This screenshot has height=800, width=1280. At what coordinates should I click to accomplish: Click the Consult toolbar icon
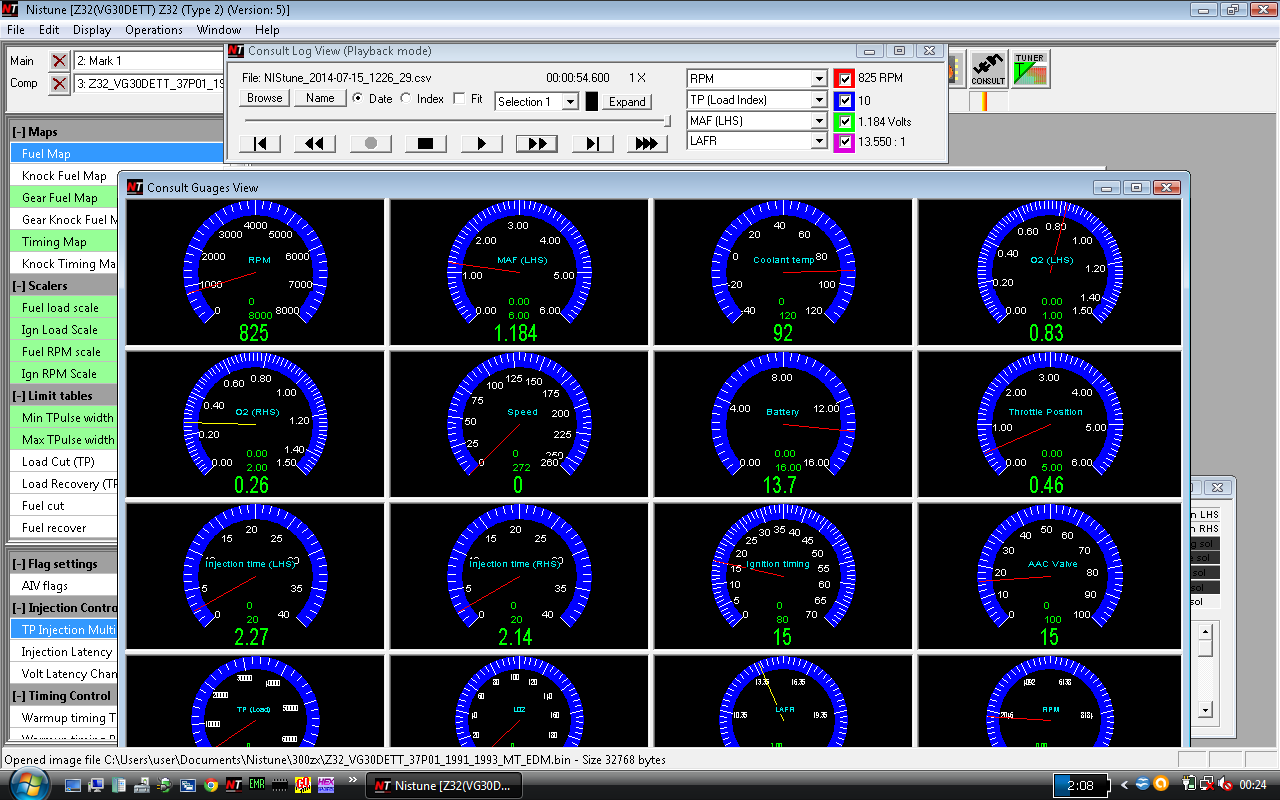coord(988,69)
